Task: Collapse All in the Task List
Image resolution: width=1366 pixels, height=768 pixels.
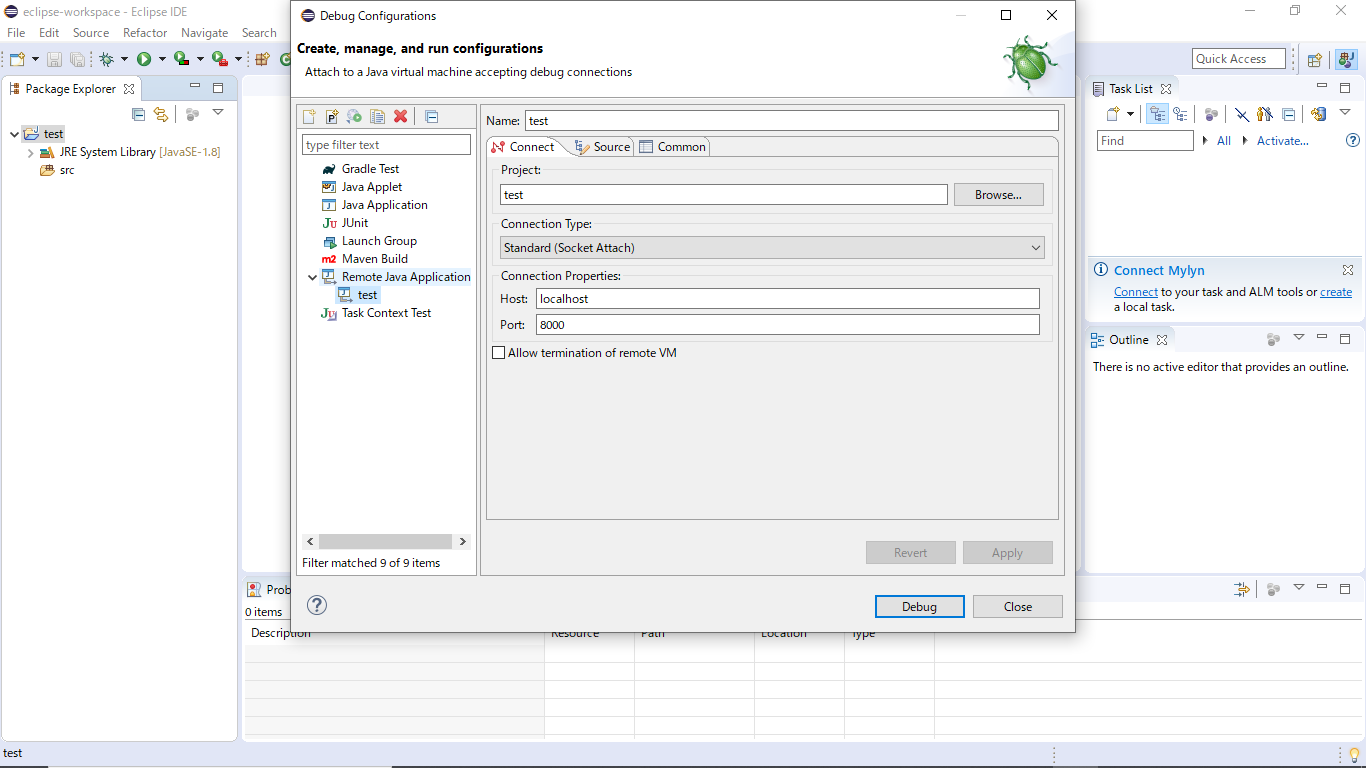Action: point(1288,114)
